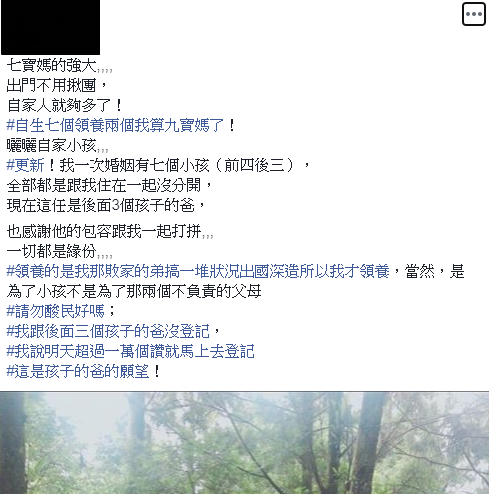The width and height of the screenshot is (489, 494).
Task: Click the line 也感謝他的包容跟我一起打拼
Action: coord(110,231)
